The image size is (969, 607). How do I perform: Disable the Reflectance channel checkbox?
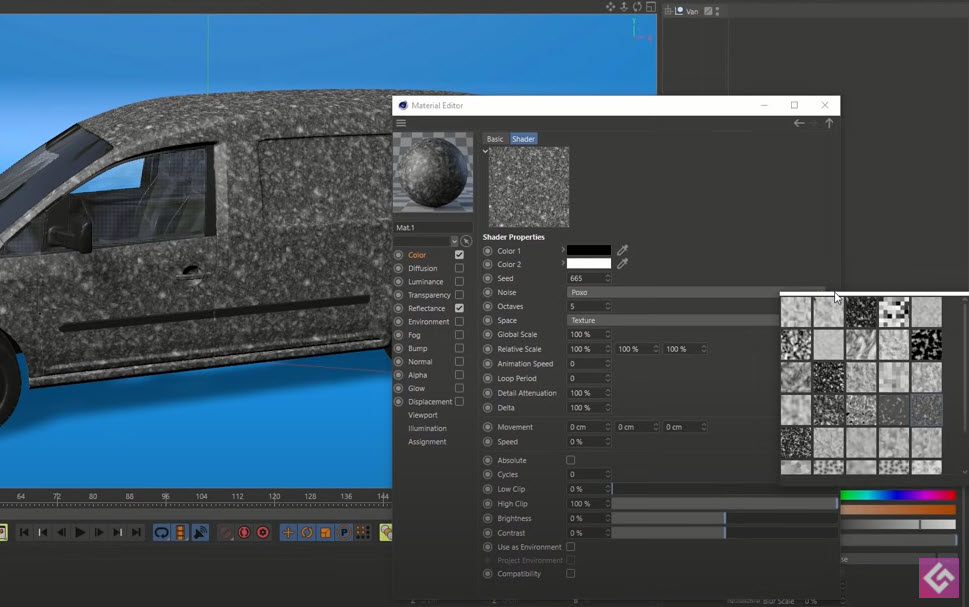pyautogui.click(x=458, y=308)
